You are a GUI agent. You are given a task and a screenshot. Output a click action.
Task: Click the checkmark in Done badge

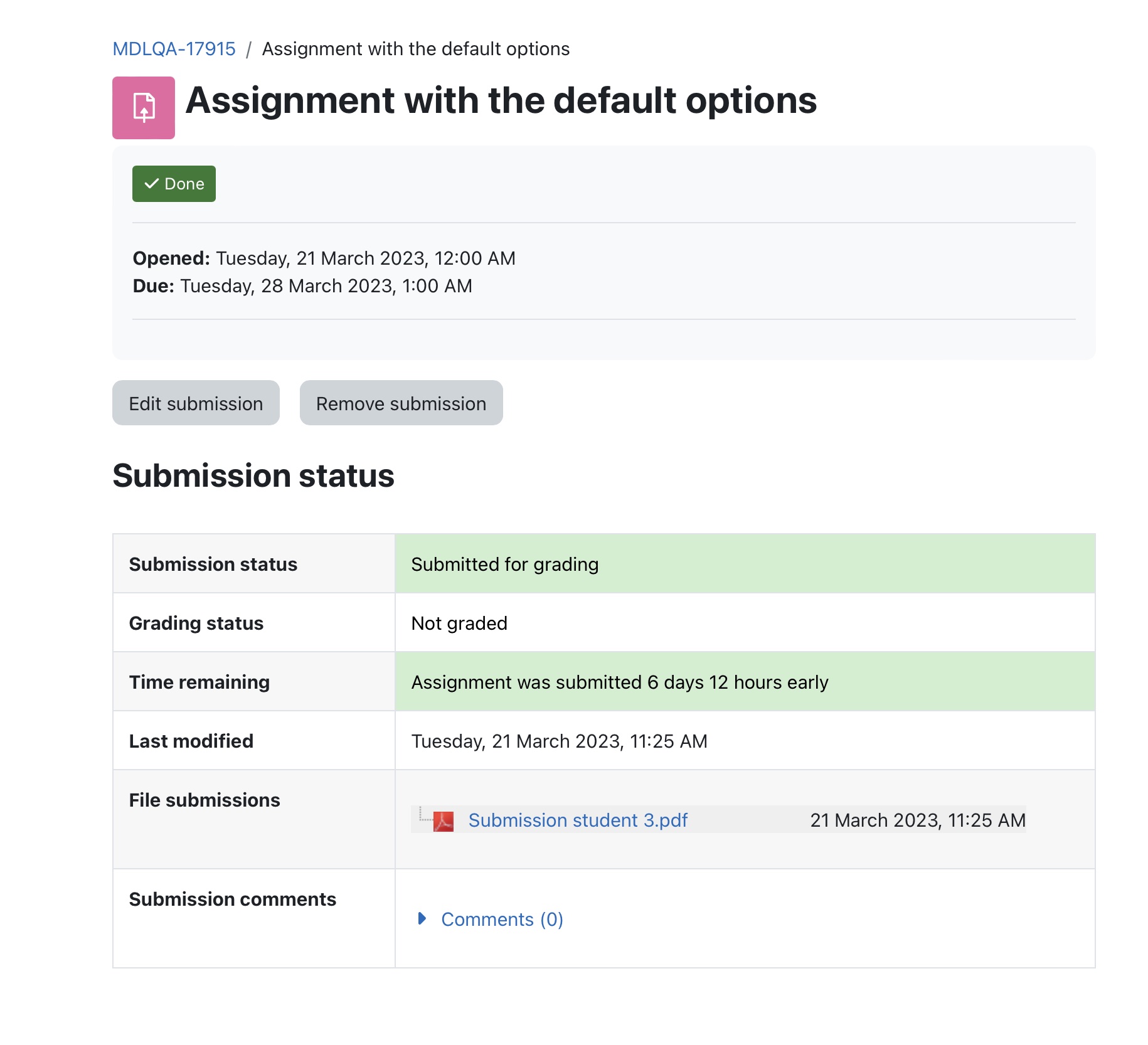coord(151,184)
